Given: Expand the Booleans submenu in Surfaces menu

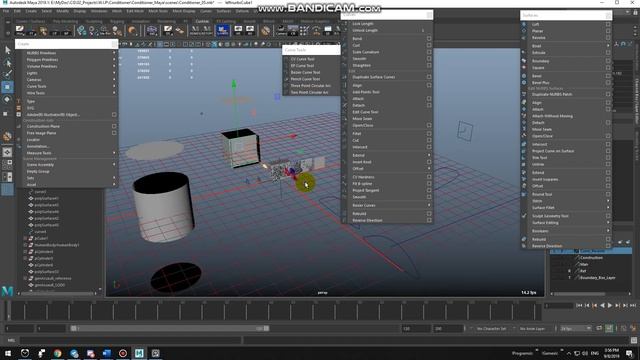Looking at the screenshot, I should click(x=608, y=231).
